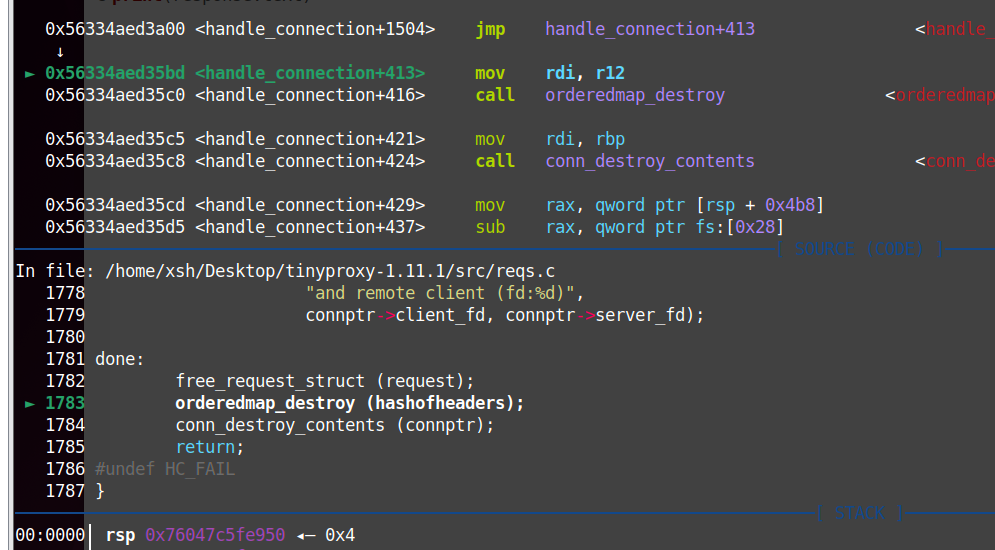The width and height of the screenshot is (995, 550).
Task: Click the green current-instruction arrow in disassembly
Action: coord(30,73)
